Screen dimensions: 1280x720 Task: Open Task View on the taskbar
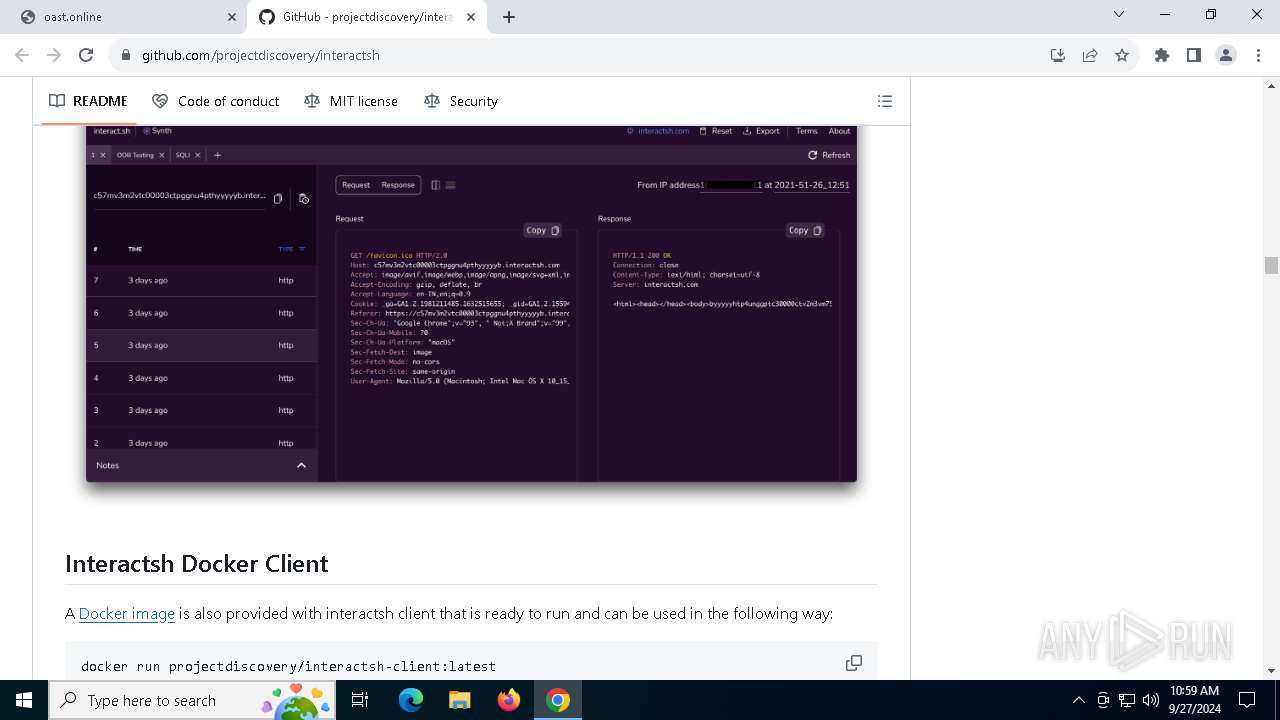coord(360,700)
